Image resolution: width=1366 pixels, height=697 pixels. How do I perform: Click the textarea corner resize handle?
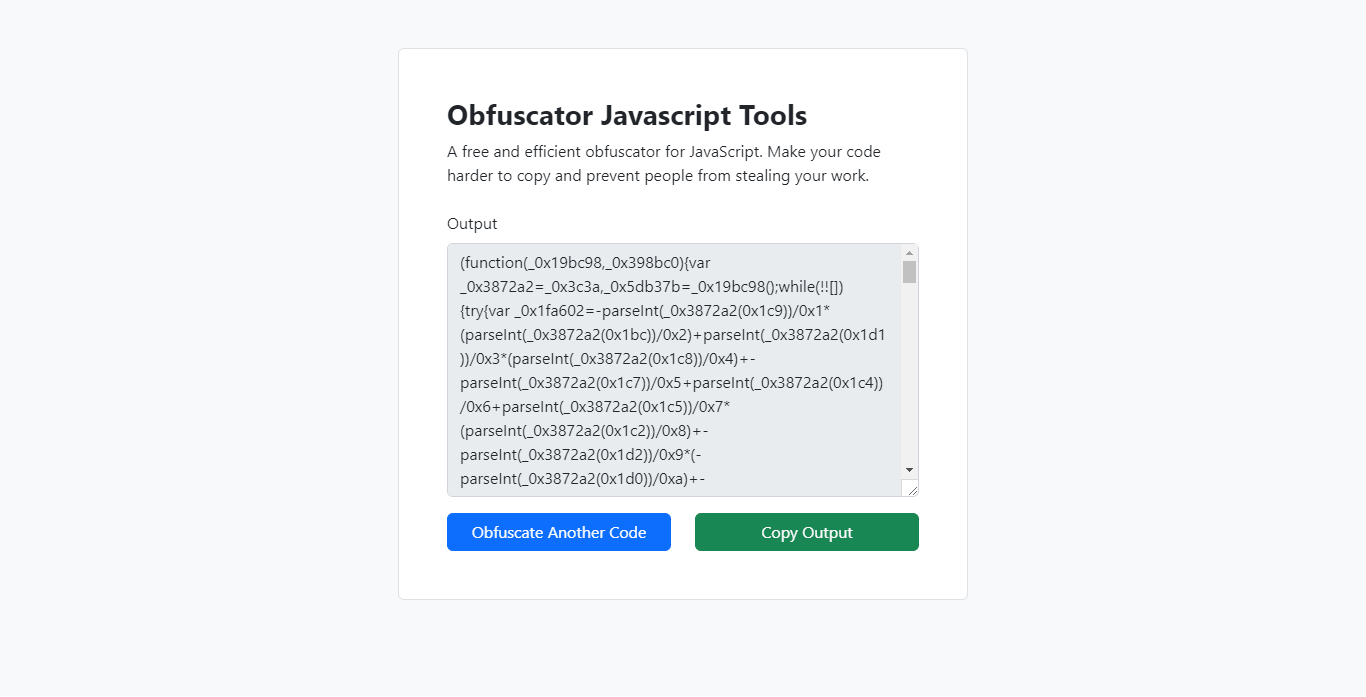tap(910, 488)
